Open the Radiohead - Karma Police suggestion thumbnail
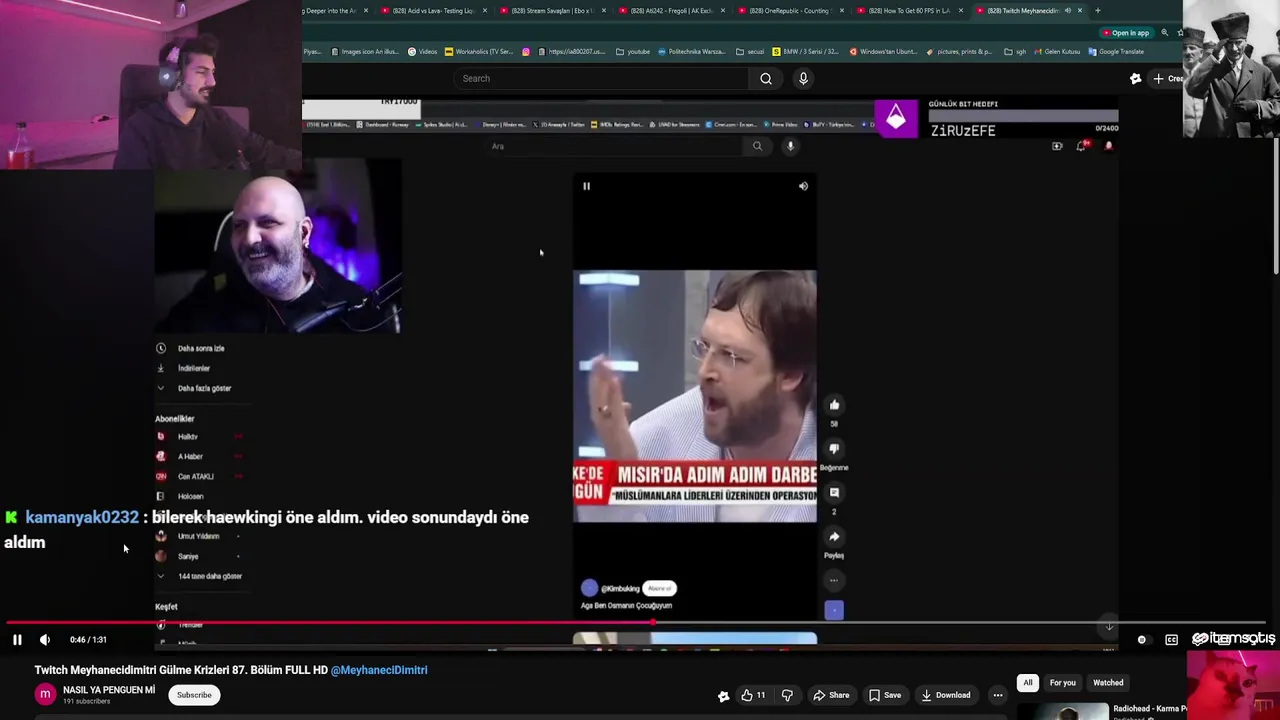Screen dimensions: 1280x720 coord(1062,712)
